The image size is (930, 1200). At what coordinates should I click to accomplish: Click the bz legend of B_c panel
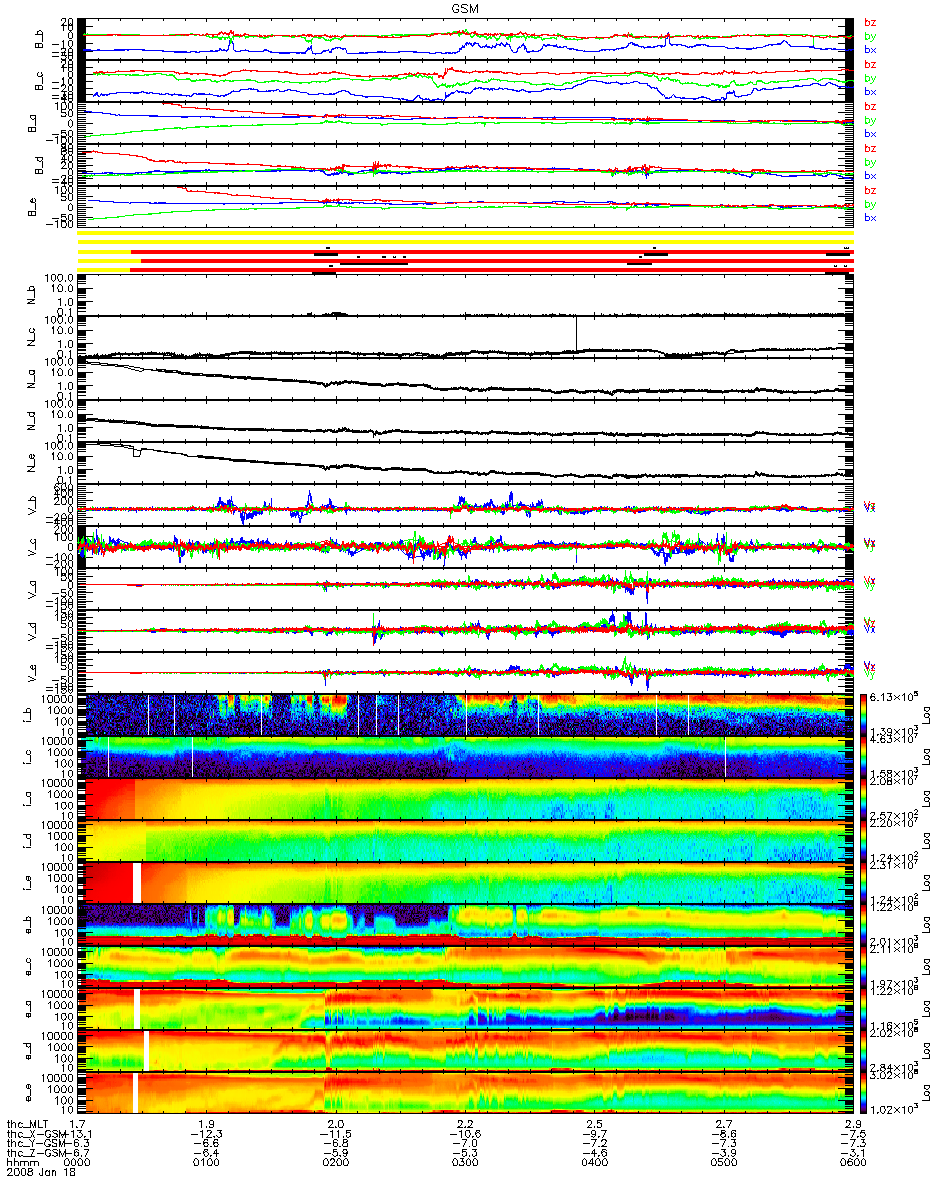pyautogui.click(x=869, y=64)
